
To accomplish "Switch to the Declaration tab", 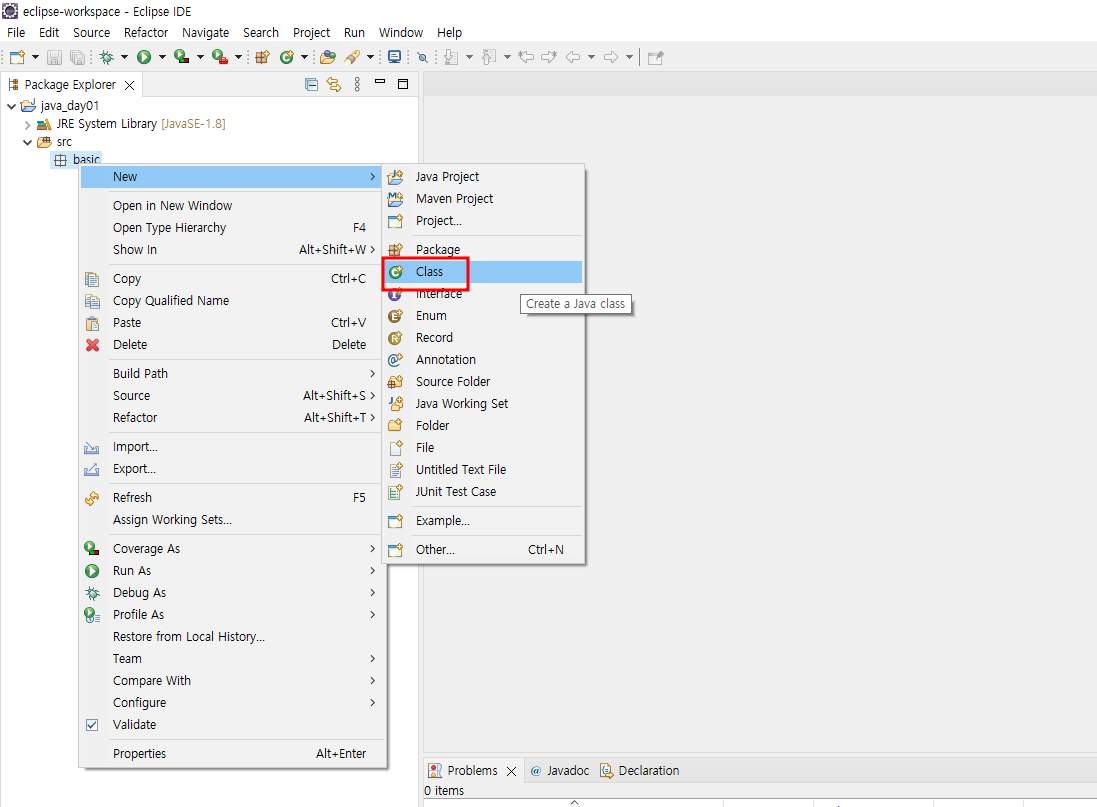I will [x=639, y=771].
